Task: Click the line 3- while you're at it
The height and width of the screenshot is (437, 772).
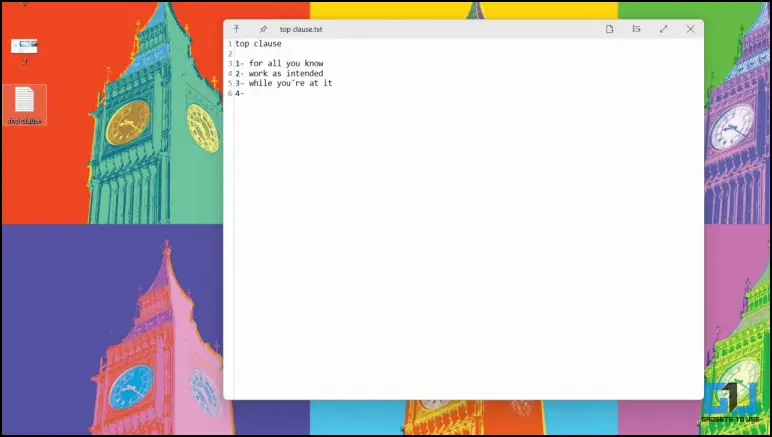Action: tap(284, 83)
